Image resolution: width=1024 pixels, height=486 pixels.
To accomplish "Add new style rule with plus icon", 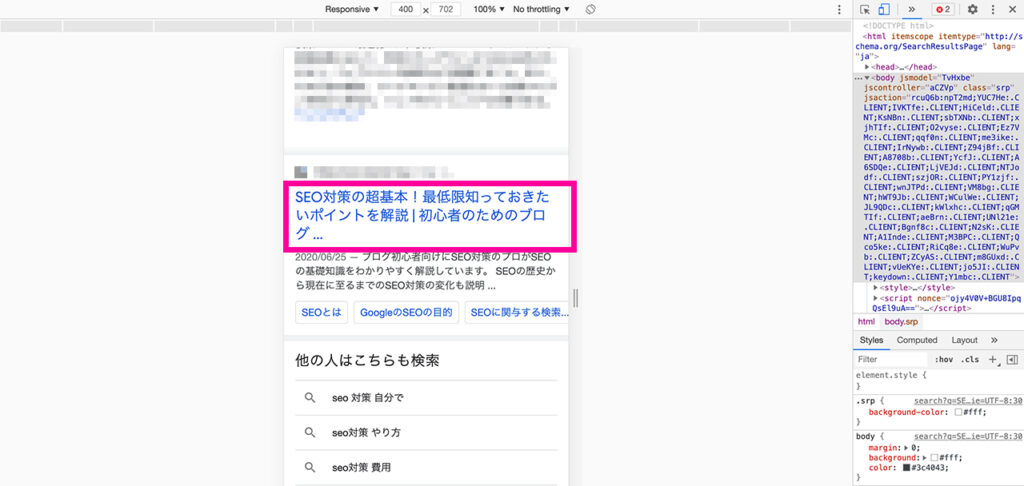I will [993, 359].
